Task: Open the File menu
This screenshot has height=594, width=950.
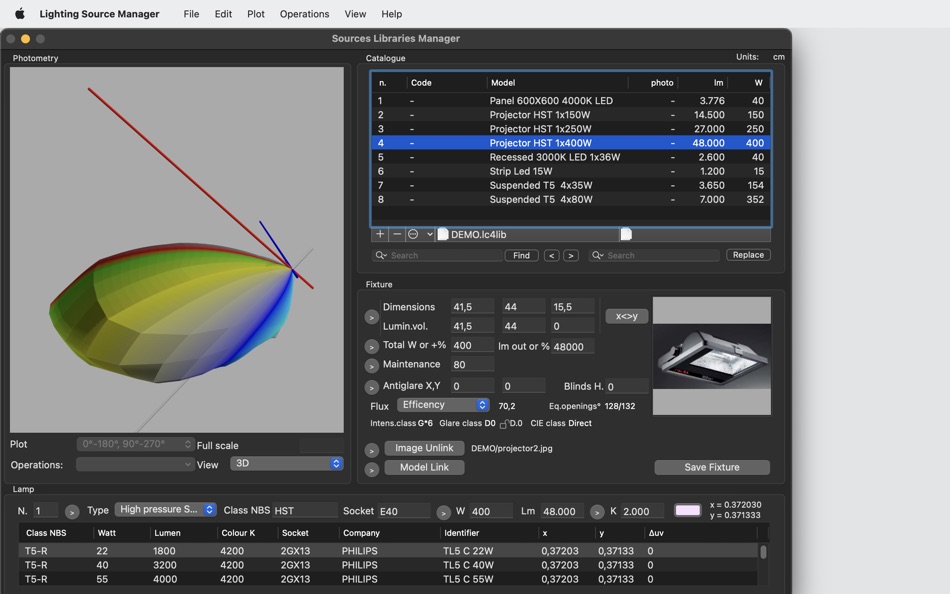Action: pyautogui.click(x=191, y=13)
